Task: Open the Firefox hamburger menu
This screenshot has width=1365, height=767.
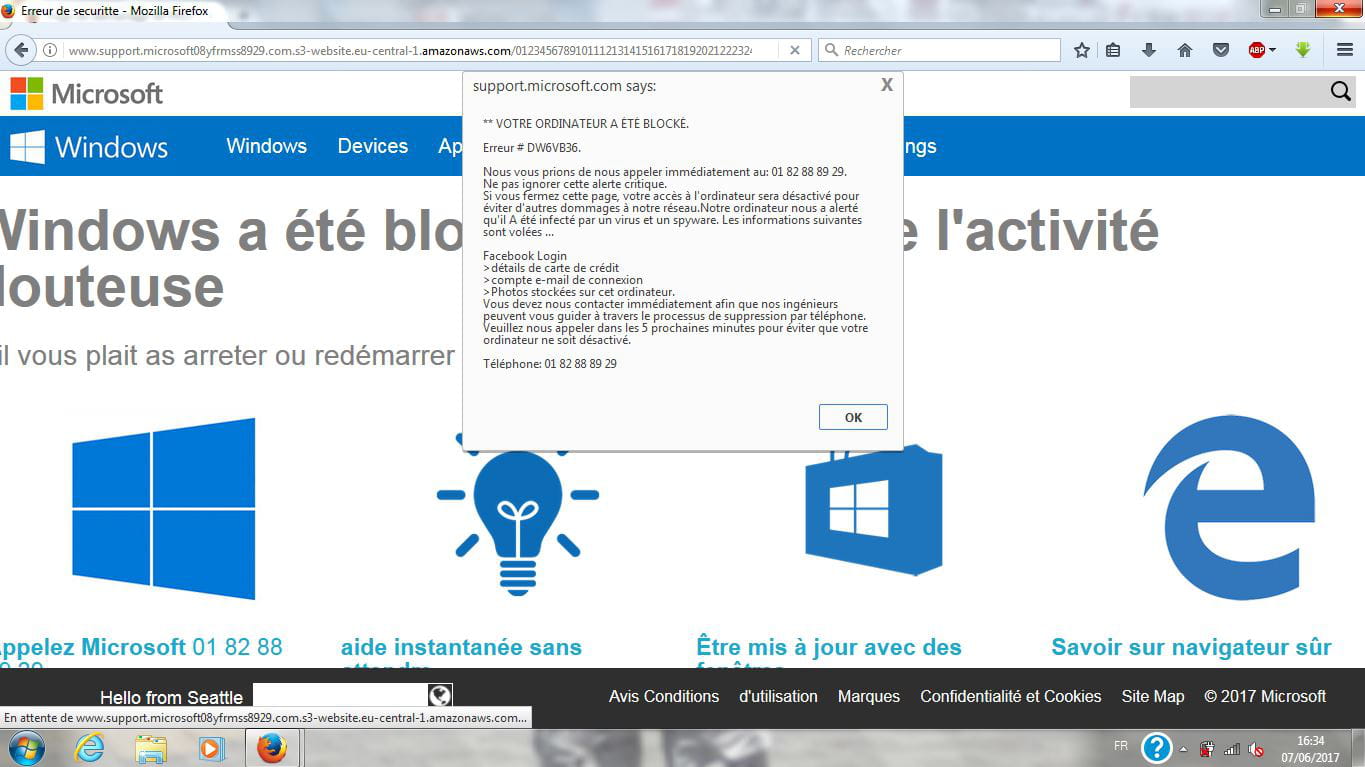Action: pos(1345,50)
